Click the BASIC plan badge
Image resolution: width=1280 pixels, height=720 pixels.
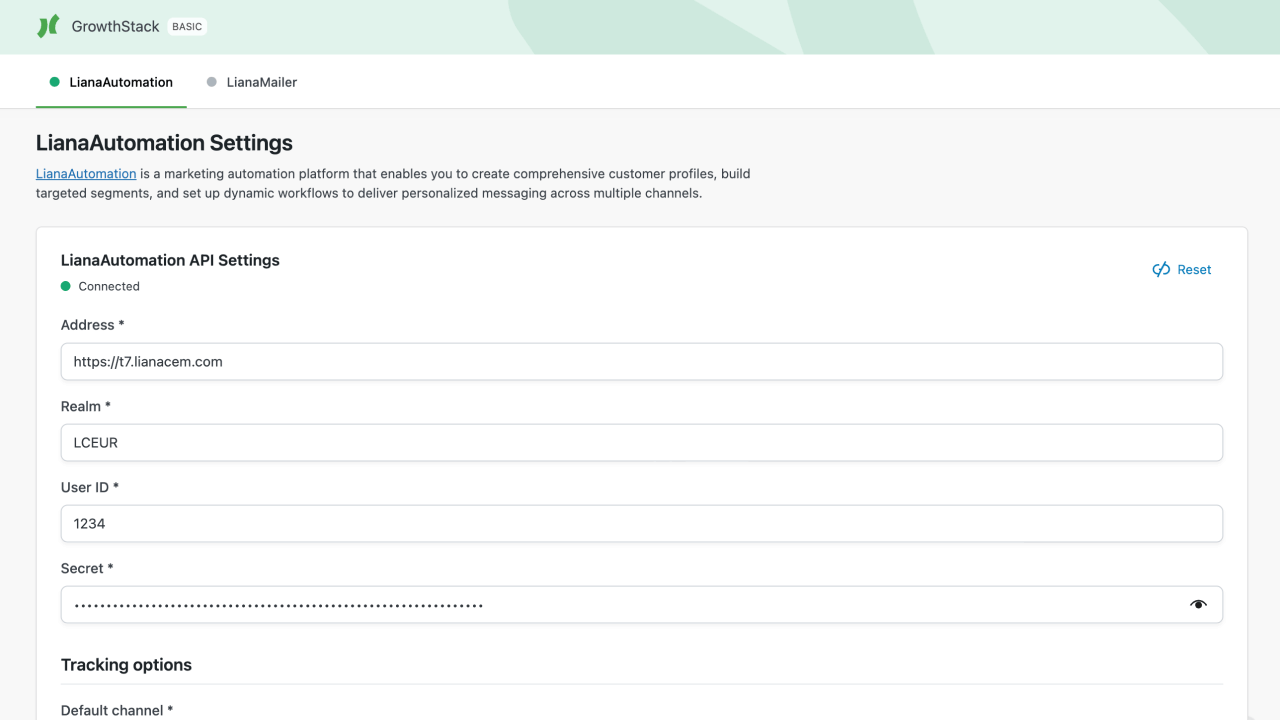tap(187, 27)
